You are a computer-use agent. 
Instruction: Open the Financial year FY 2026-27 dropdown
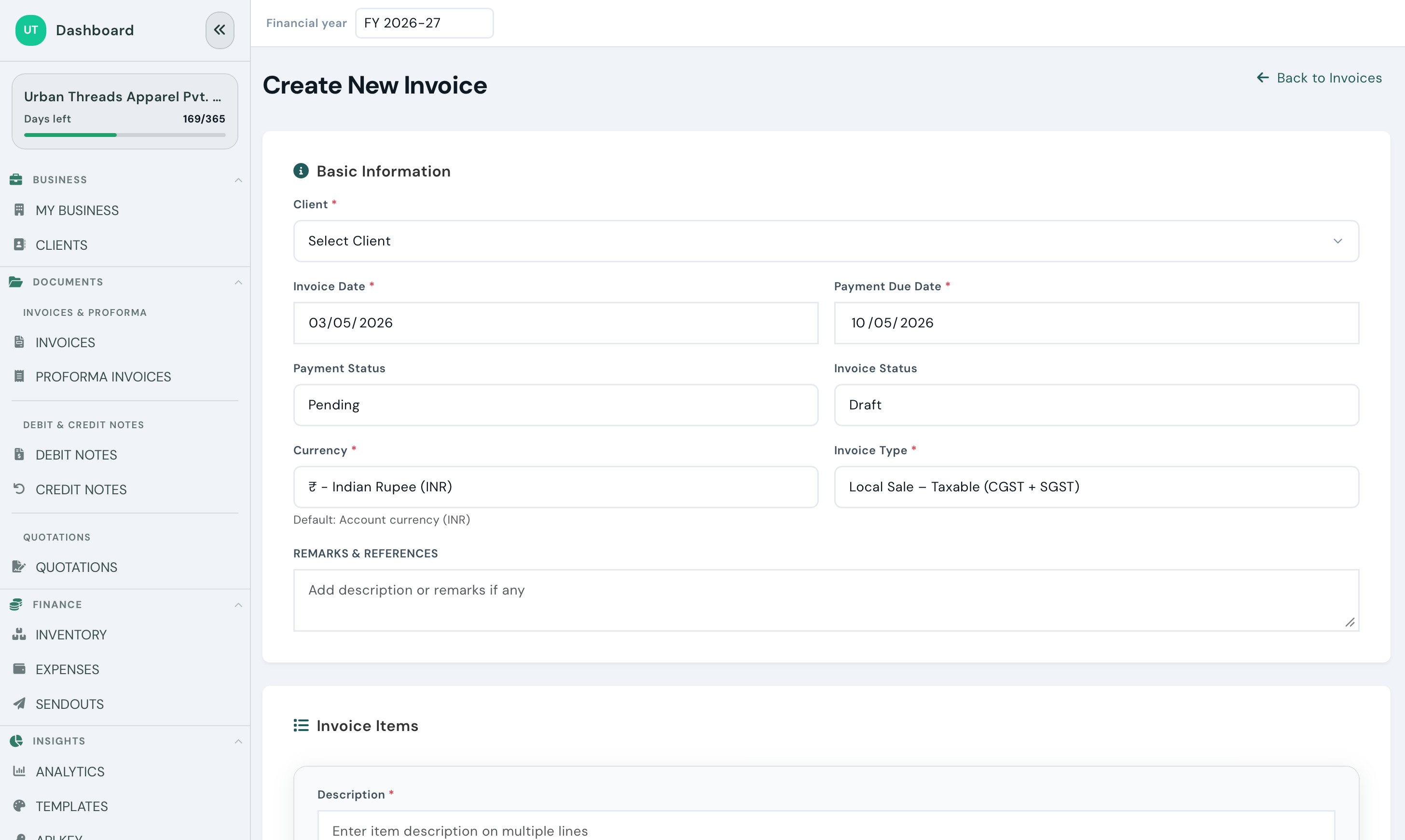424,23
